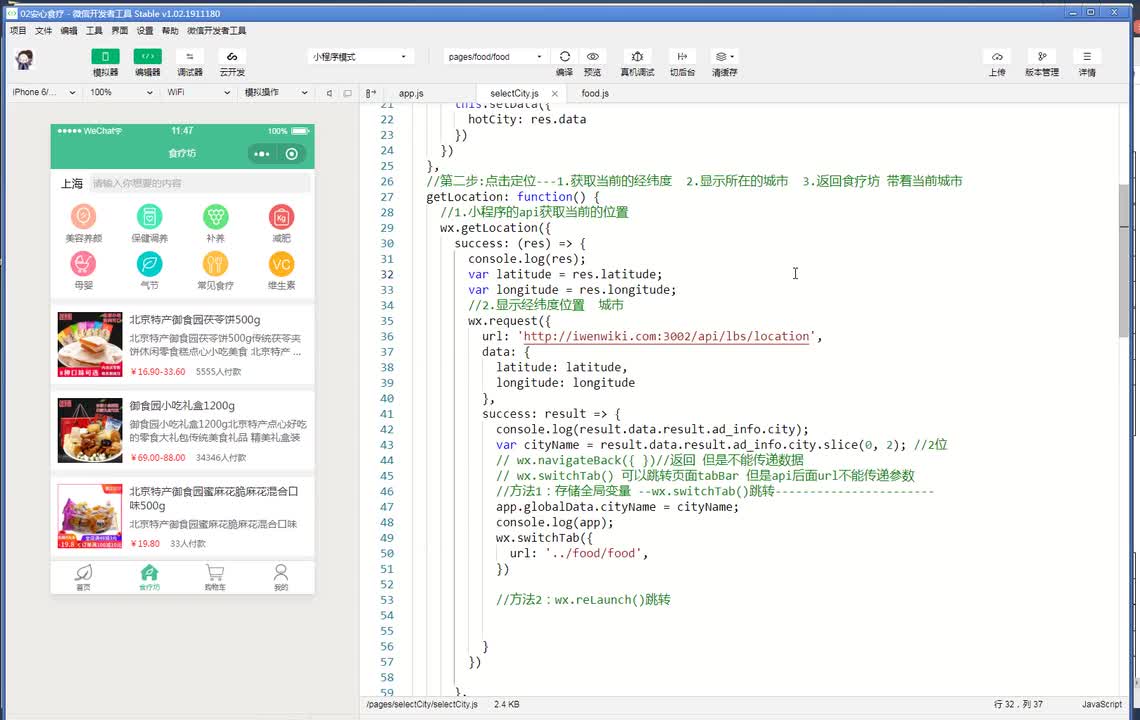Expand the 小程序模式 mode dropdown
Image resolution: width=1140 pixels, height=720 pixels.
[x=361, y=57]
